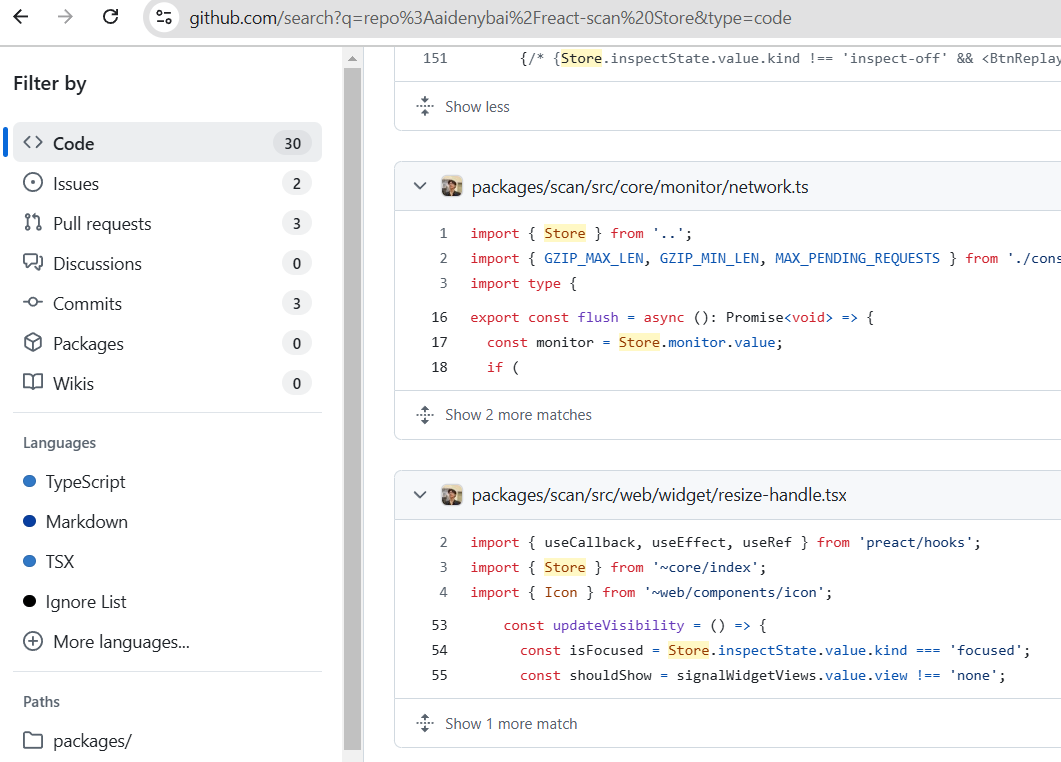Image resolution: width=1061 pixels, height=762 pixels.
Task: Click Show 2 more matches for network.ts
Action: tap(516, 414)
